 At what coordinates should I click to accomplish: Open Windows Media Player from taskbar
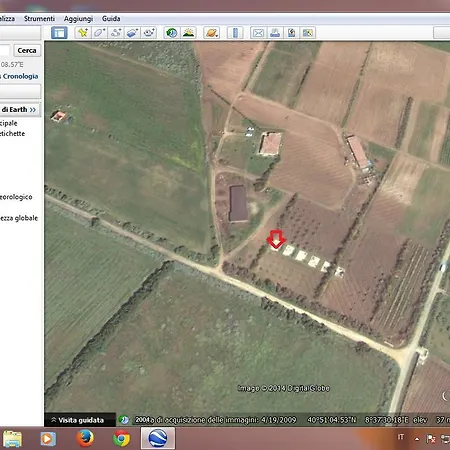point(48,438)
